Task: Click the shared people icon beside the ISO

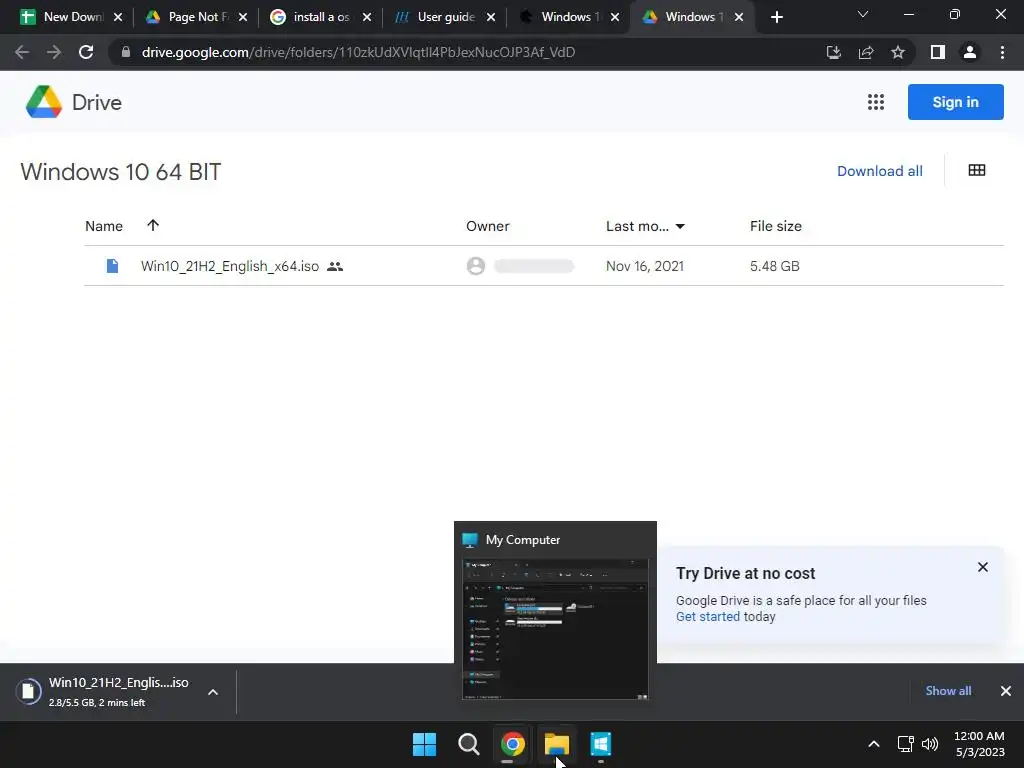Action: point(335,266)
